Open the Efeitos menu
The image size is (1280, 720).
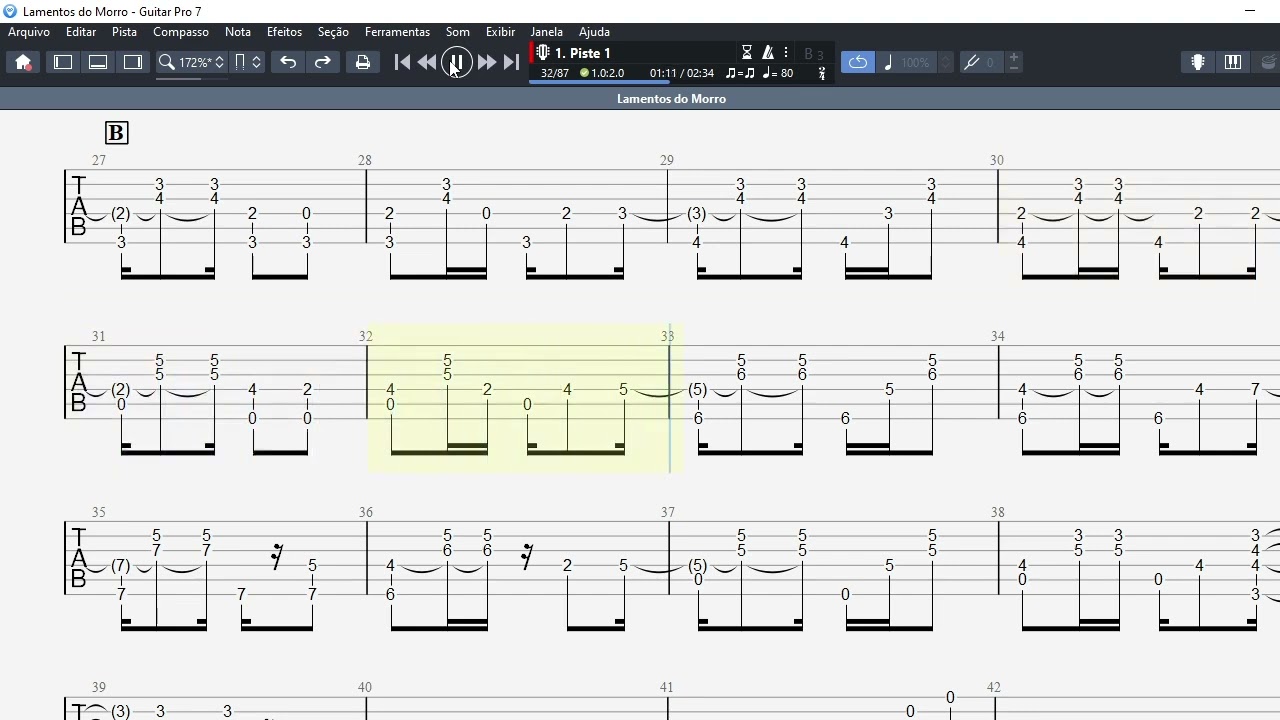(284, 32)
